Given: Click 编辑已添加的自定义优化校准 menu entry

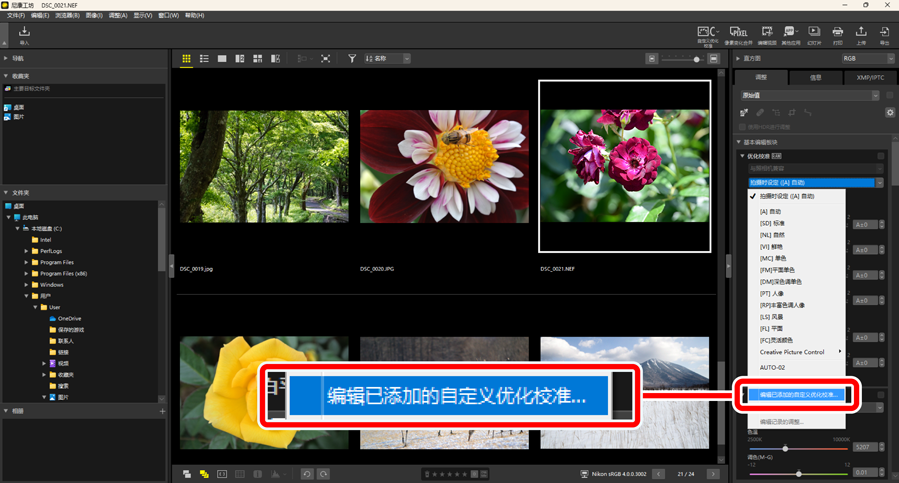Looking at the screenshot, I should (x=798, y=395).
